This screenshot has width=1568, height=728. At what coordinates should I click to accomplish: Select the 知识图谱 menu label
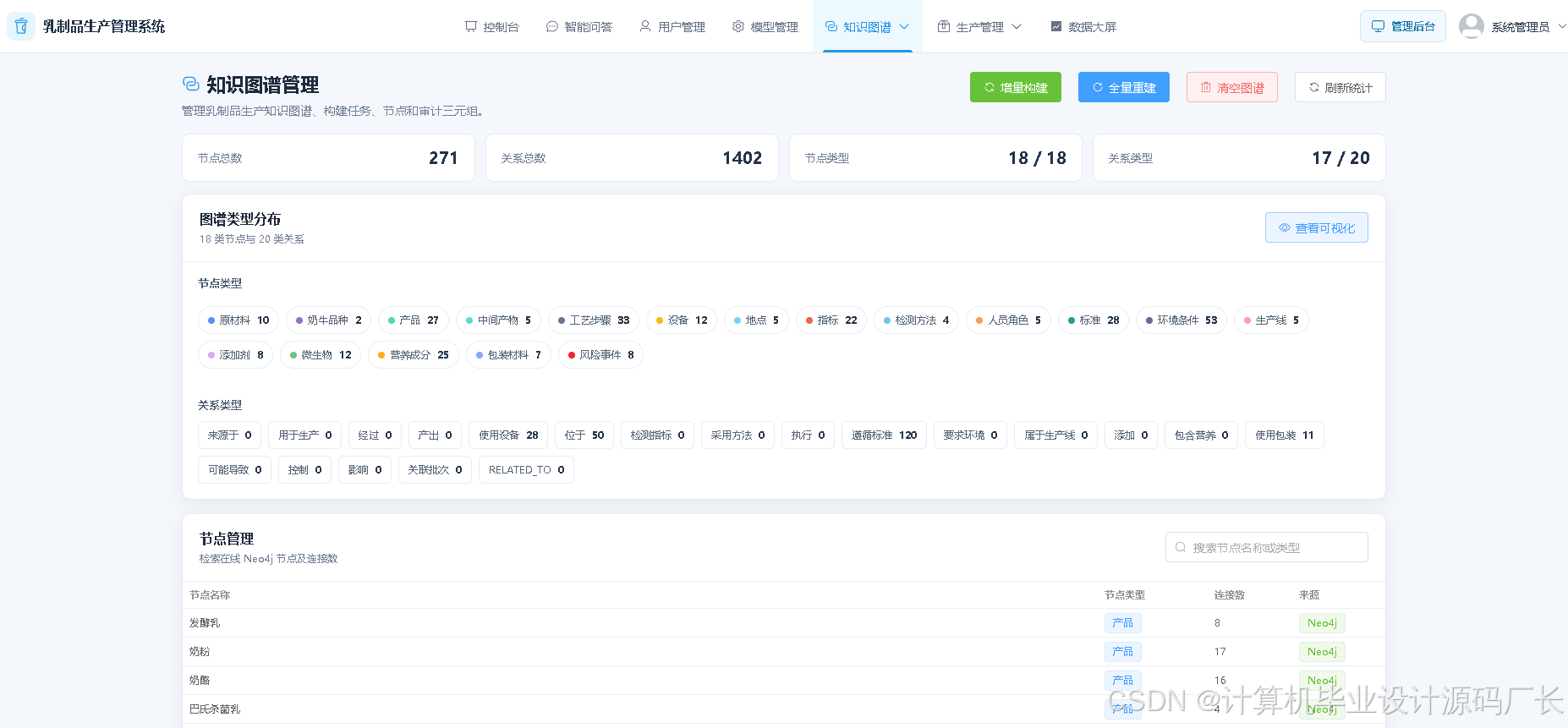click(x=867, y=27)
